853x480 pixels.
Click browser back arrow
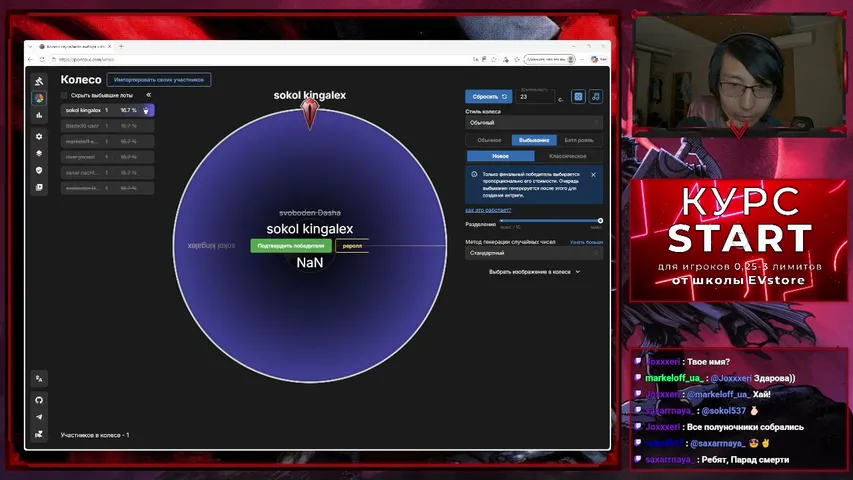[30, 59]
